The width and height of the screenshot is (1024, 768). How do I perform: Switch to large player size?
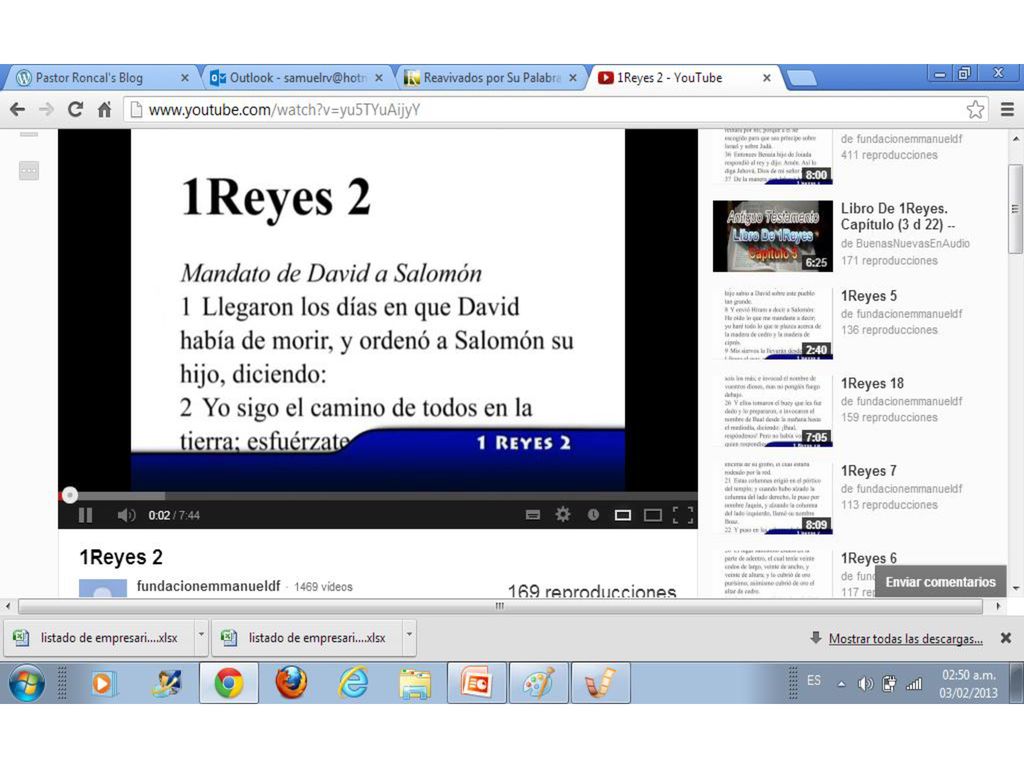click(652, 515)
